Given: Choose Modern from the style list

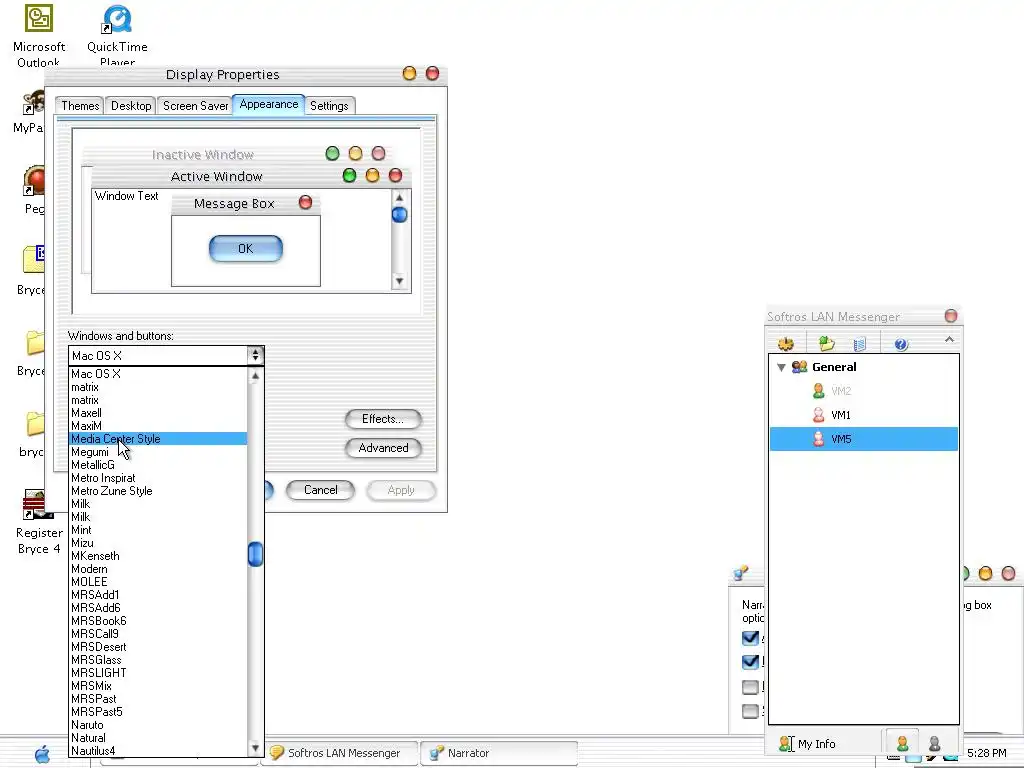Looking at the screenshot, I should 157,569.
